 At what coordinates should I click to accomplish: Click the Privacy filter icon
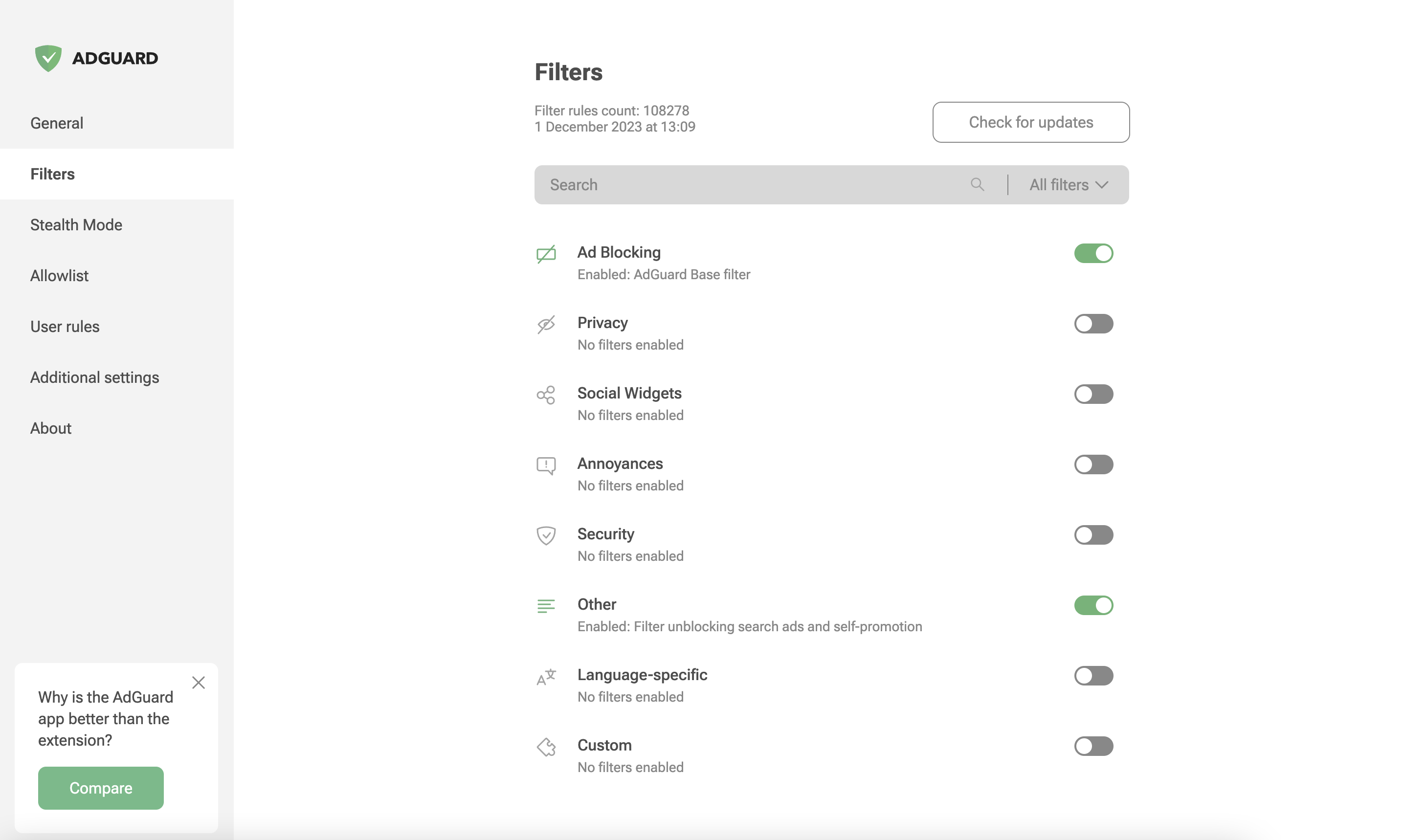(x=546, y=324)
